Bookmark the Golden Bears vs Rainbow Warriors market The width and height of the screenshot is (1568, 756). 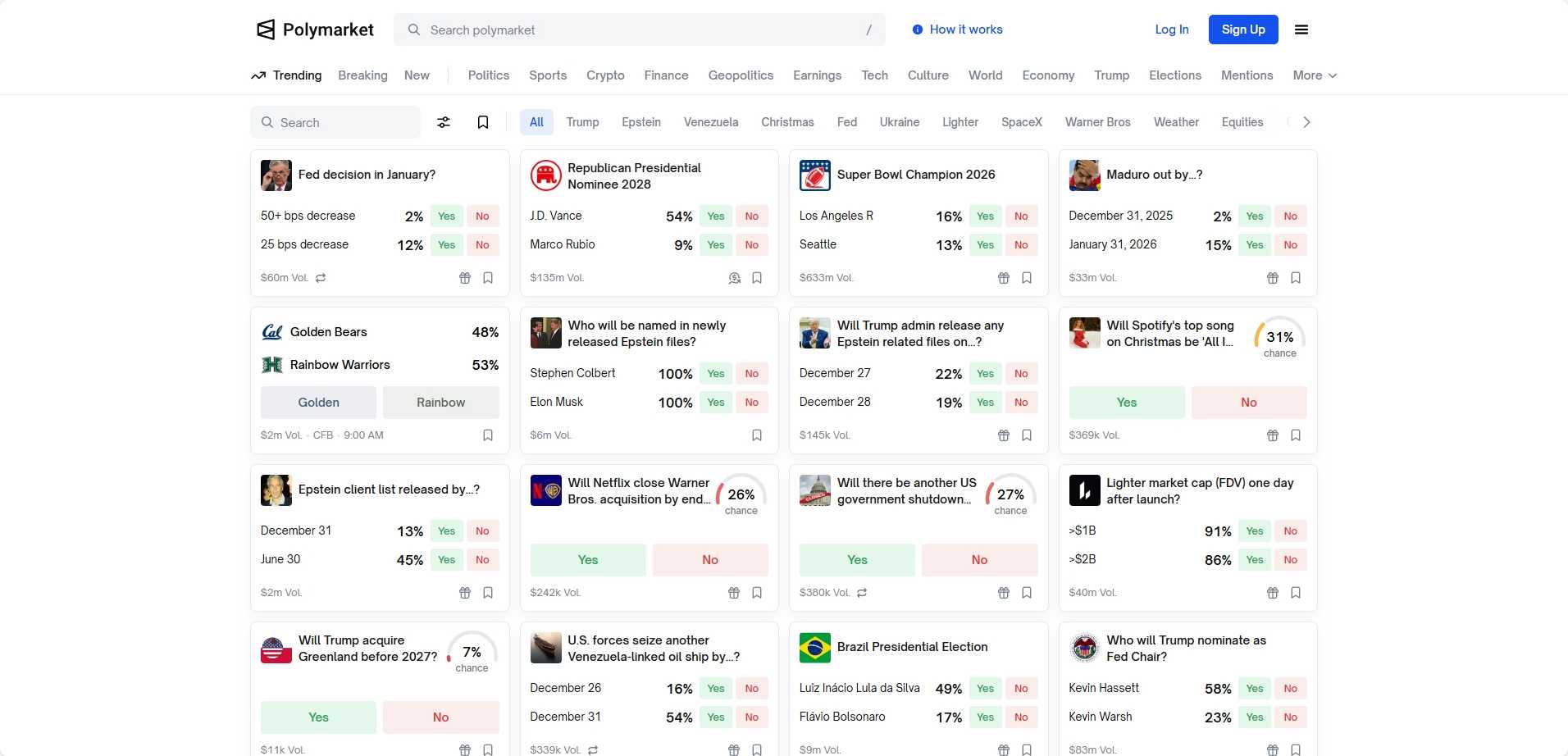[x=488, y=435]
